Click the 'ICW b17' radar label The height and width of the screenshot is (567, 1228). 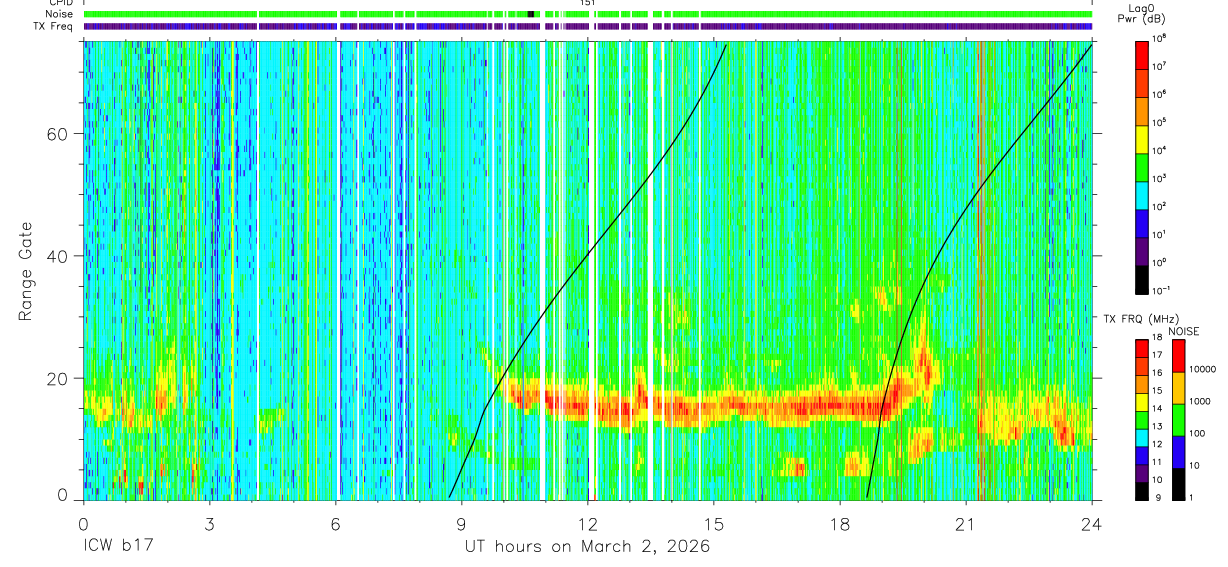tap(116, 547)
